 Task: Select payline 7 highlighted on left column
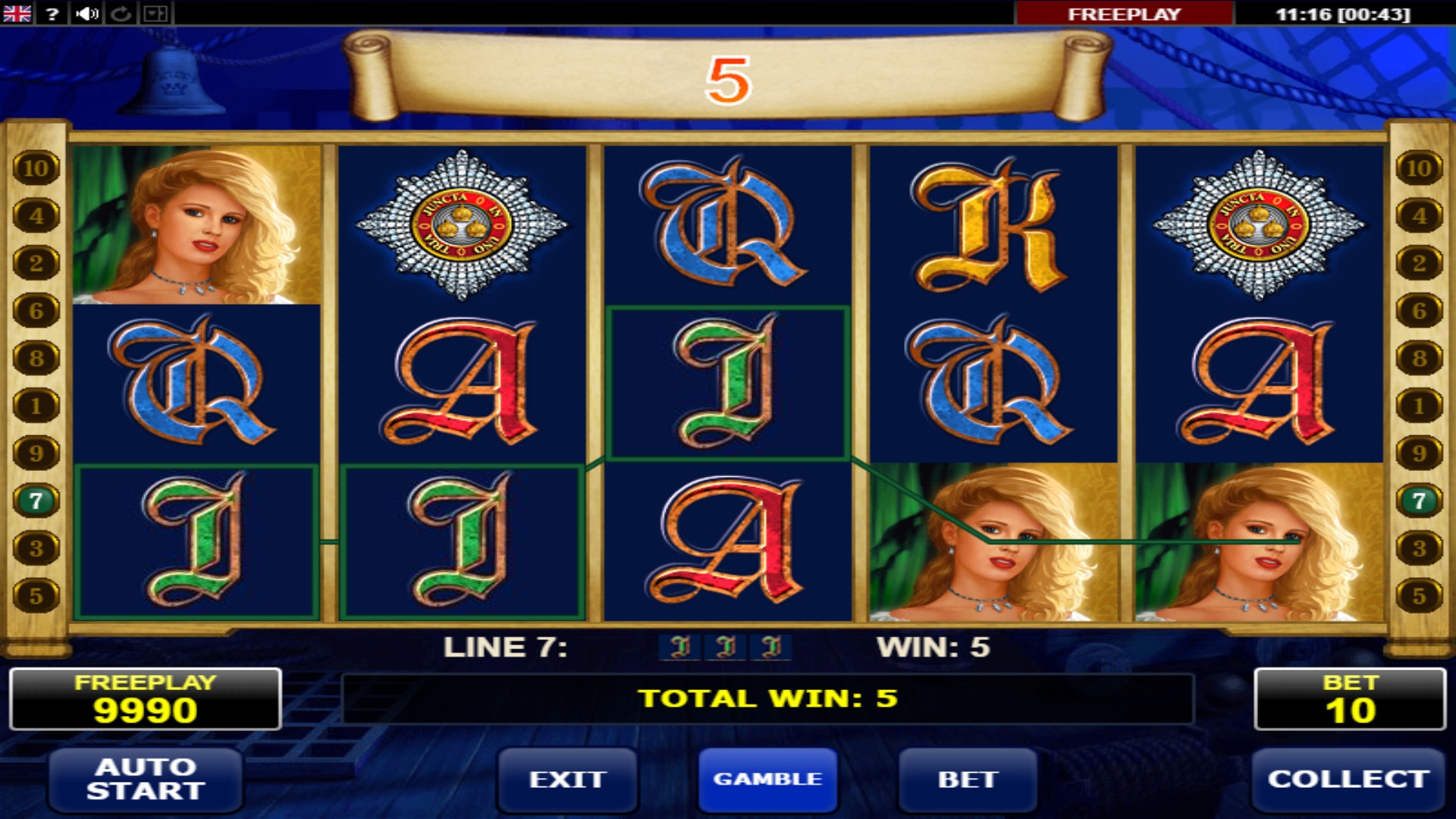36,500
